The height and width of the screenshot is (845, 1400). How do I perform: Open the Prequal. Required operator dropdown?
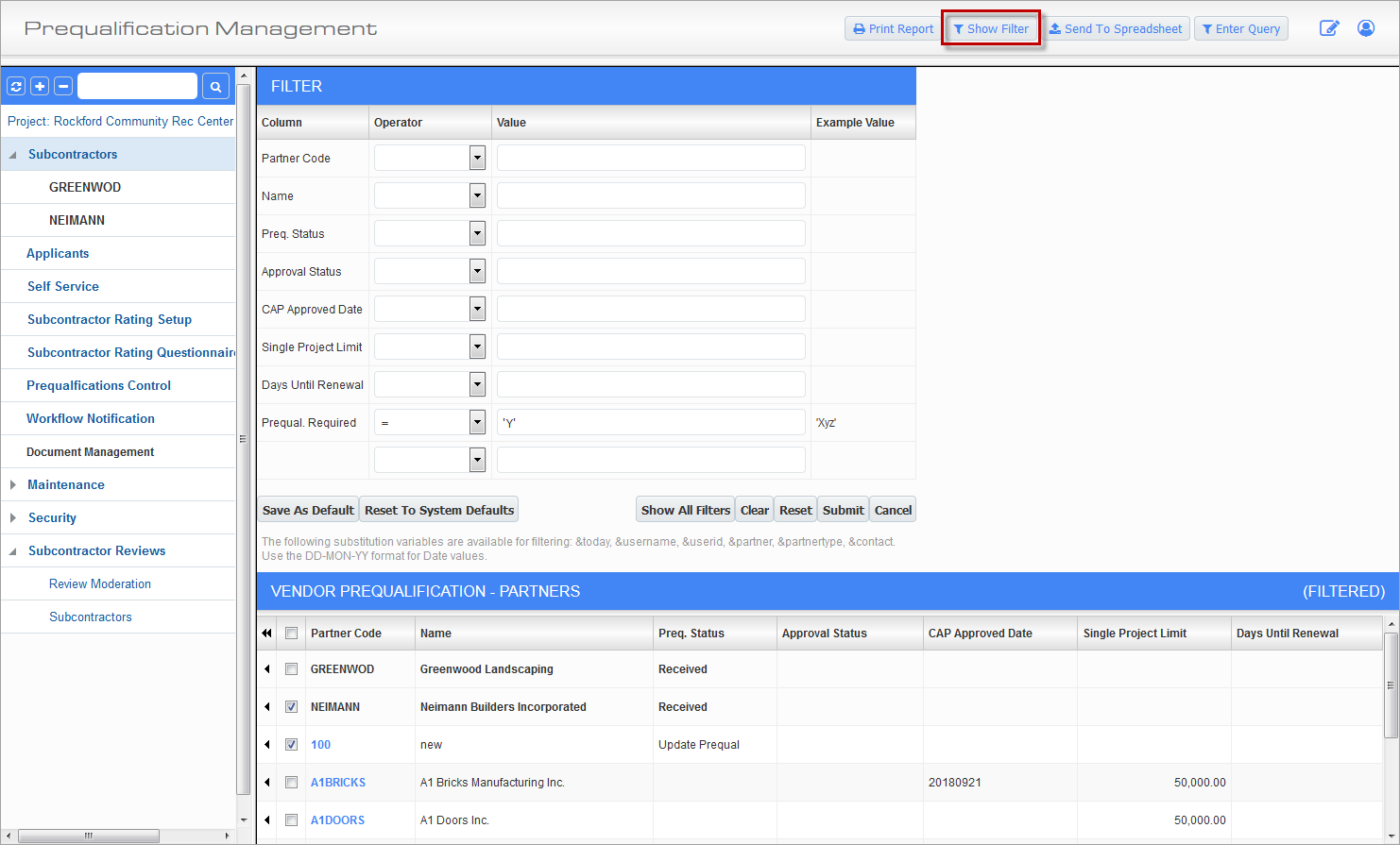coord(477,422)
